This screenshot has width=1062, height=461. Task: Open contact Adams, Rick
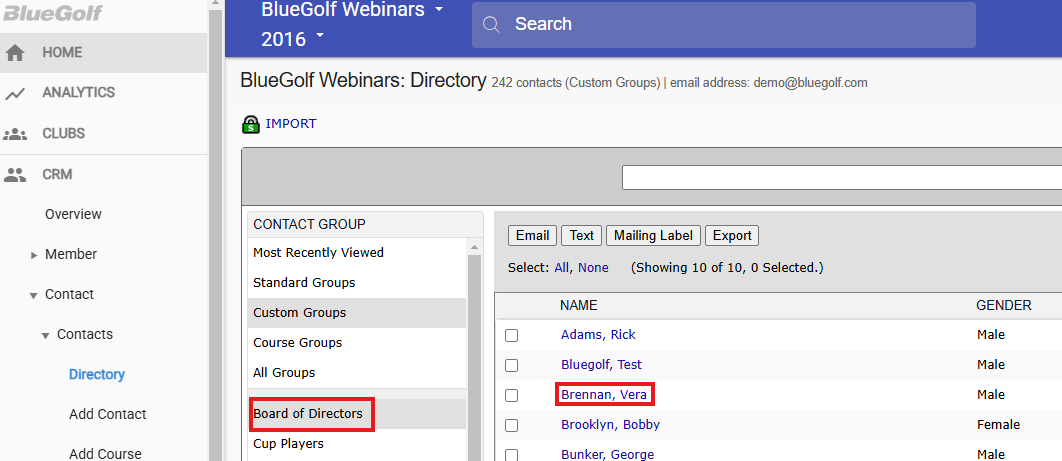tap(598, 335)
